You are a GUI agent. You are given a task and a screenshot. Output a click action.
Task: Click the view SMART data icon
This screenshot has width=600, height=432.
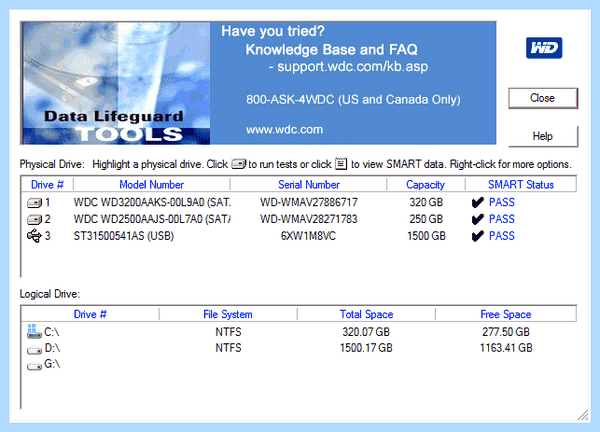341,164
